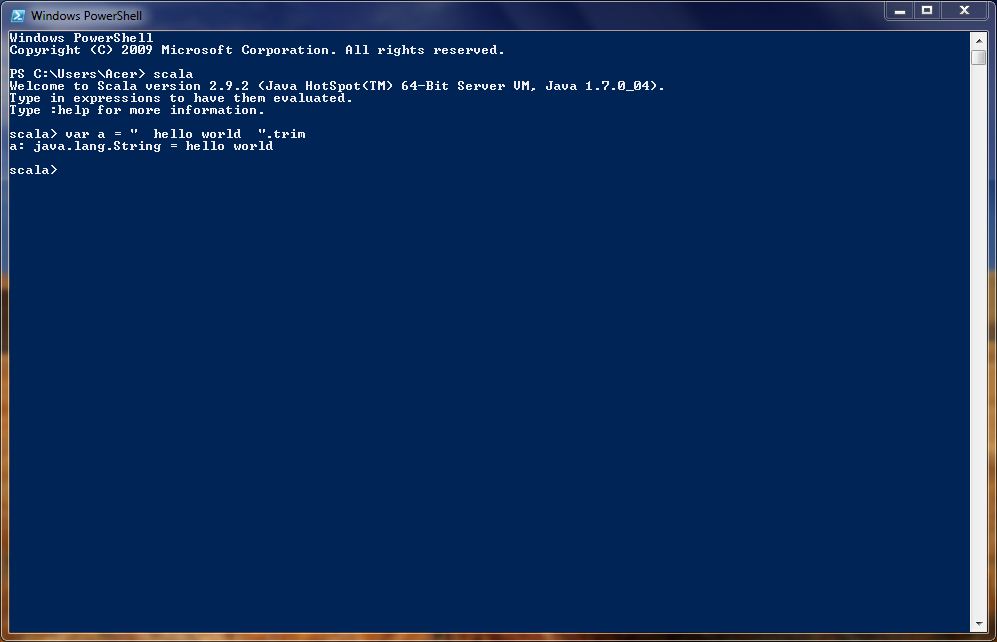Click the .trim text in the command

tap(285, 133)
